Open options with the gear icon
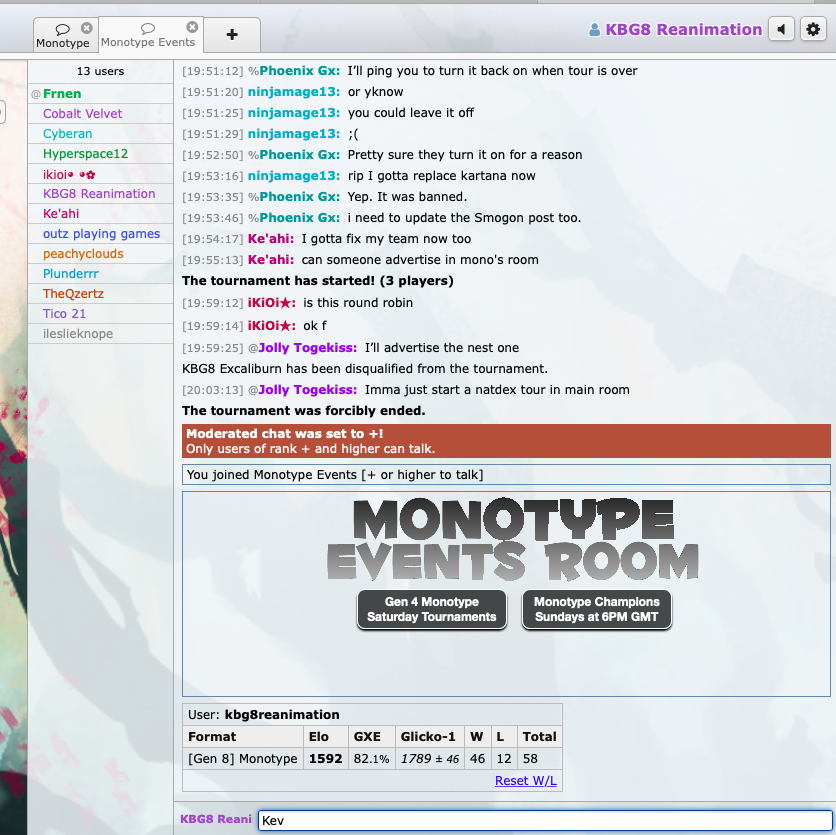The image size is (836, 835). pos(813,30)
